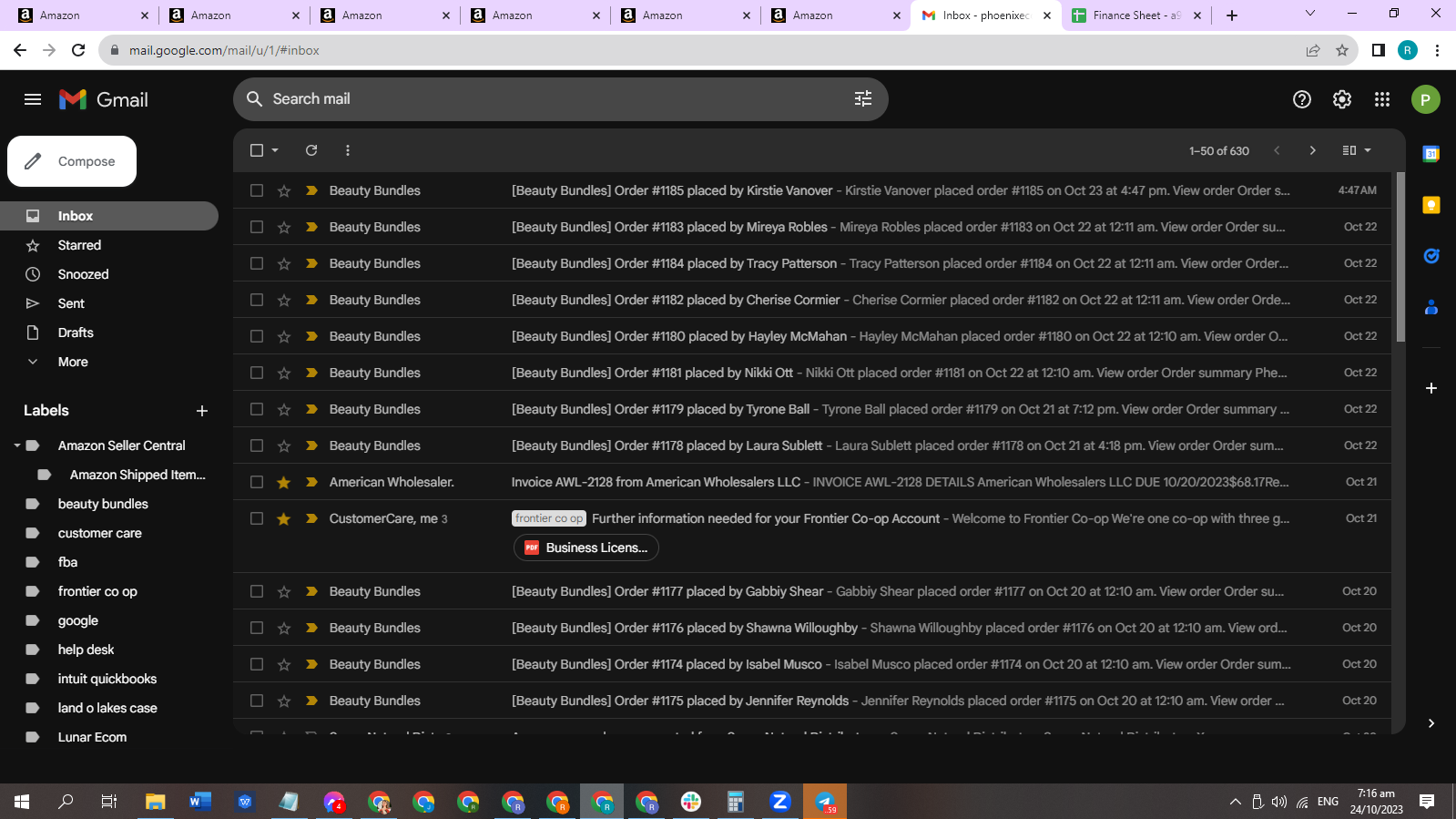Open the select-all dropdown arrow
This screenshot has height=819, width=1456.
point(275,150)
